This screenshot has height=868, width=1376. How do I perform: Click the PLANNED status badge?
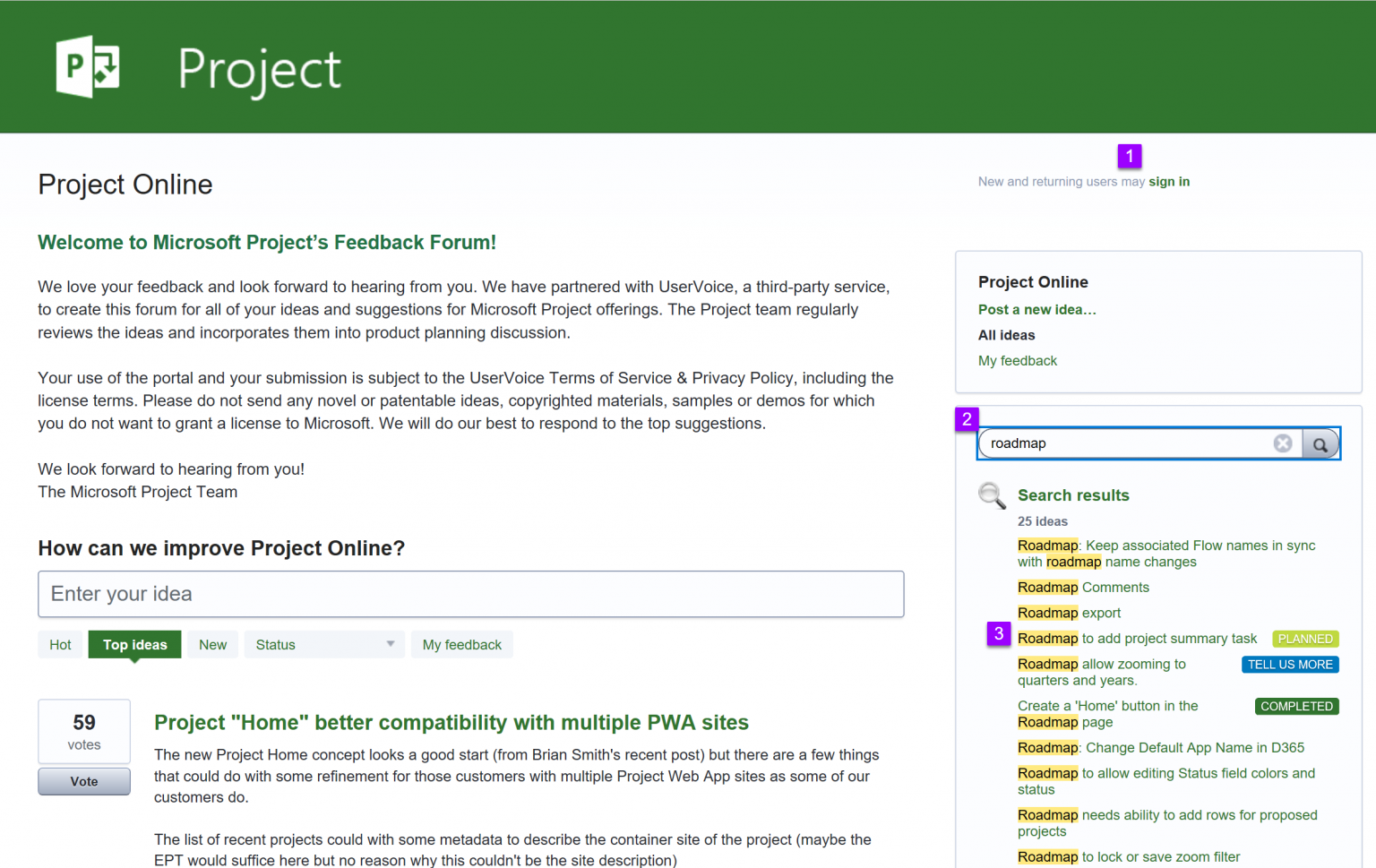(x=1304, y=638)
